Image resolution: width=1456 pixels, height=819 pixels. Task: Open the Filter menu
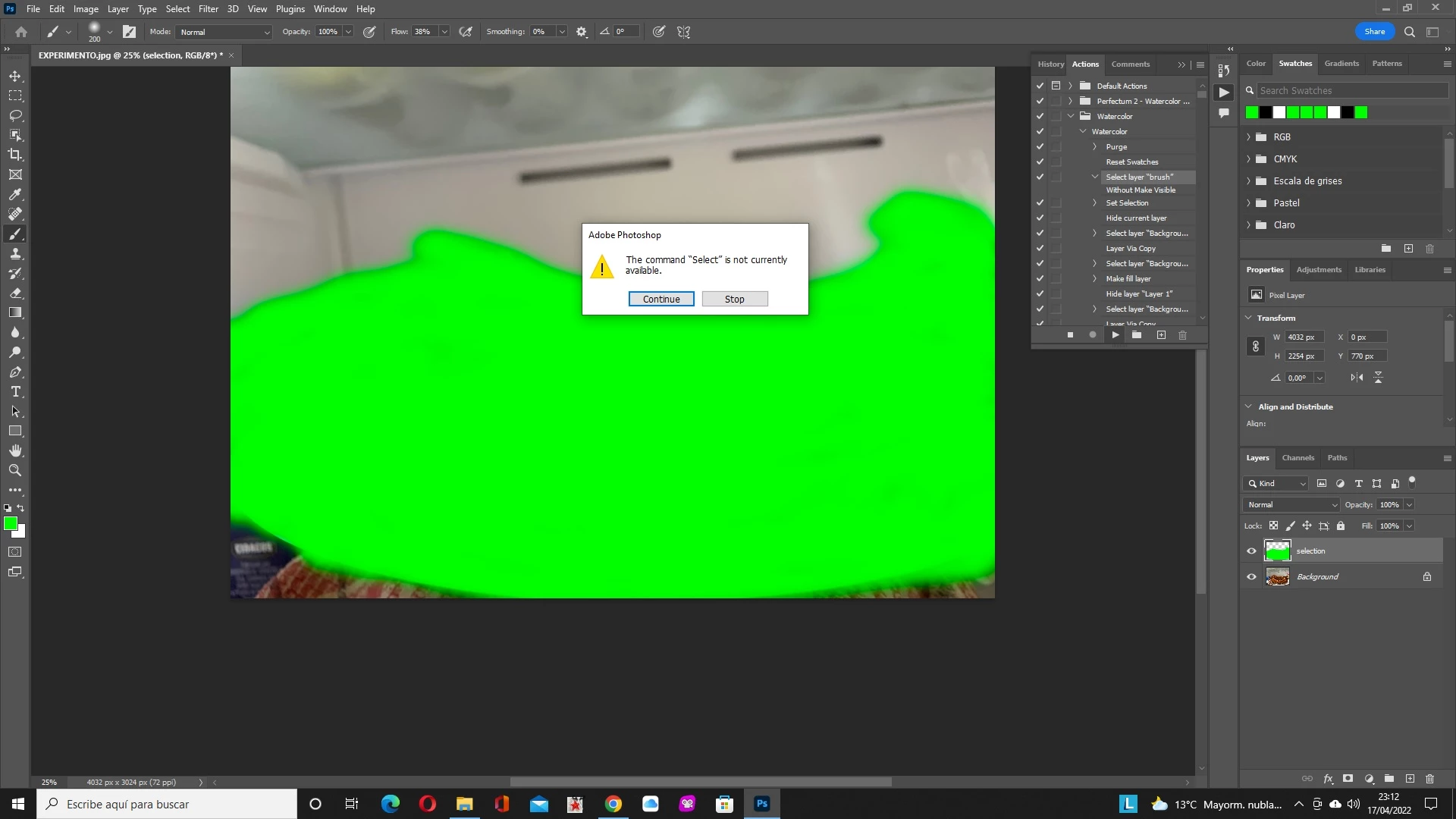(208, 9)
